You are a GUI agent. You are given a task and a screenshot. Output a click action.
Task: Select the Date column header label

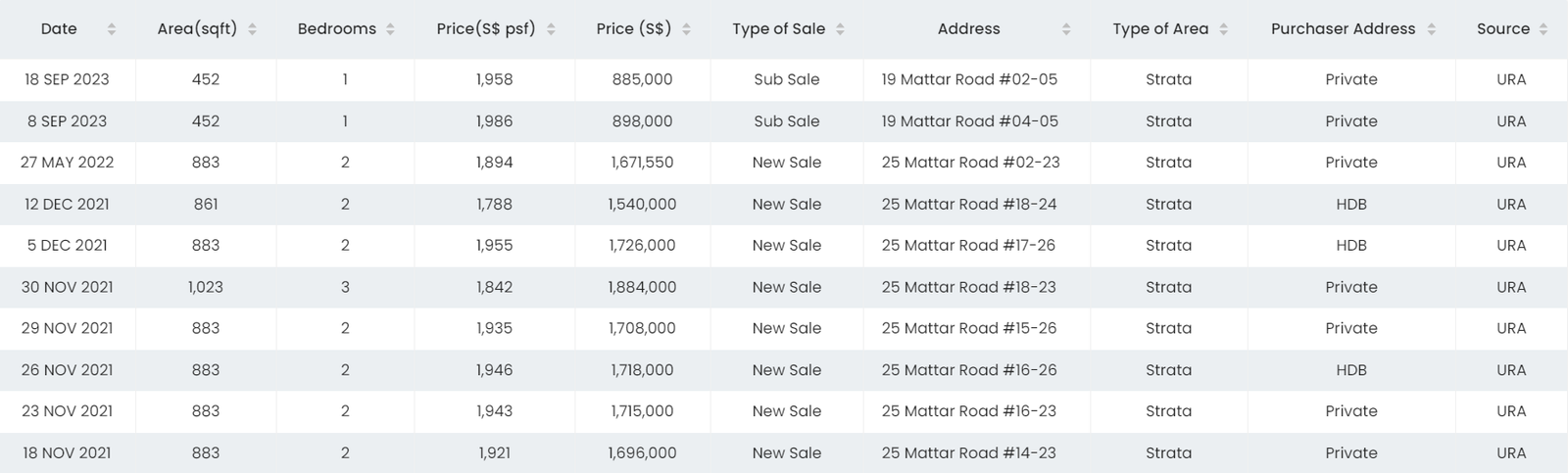pos(59,29)
